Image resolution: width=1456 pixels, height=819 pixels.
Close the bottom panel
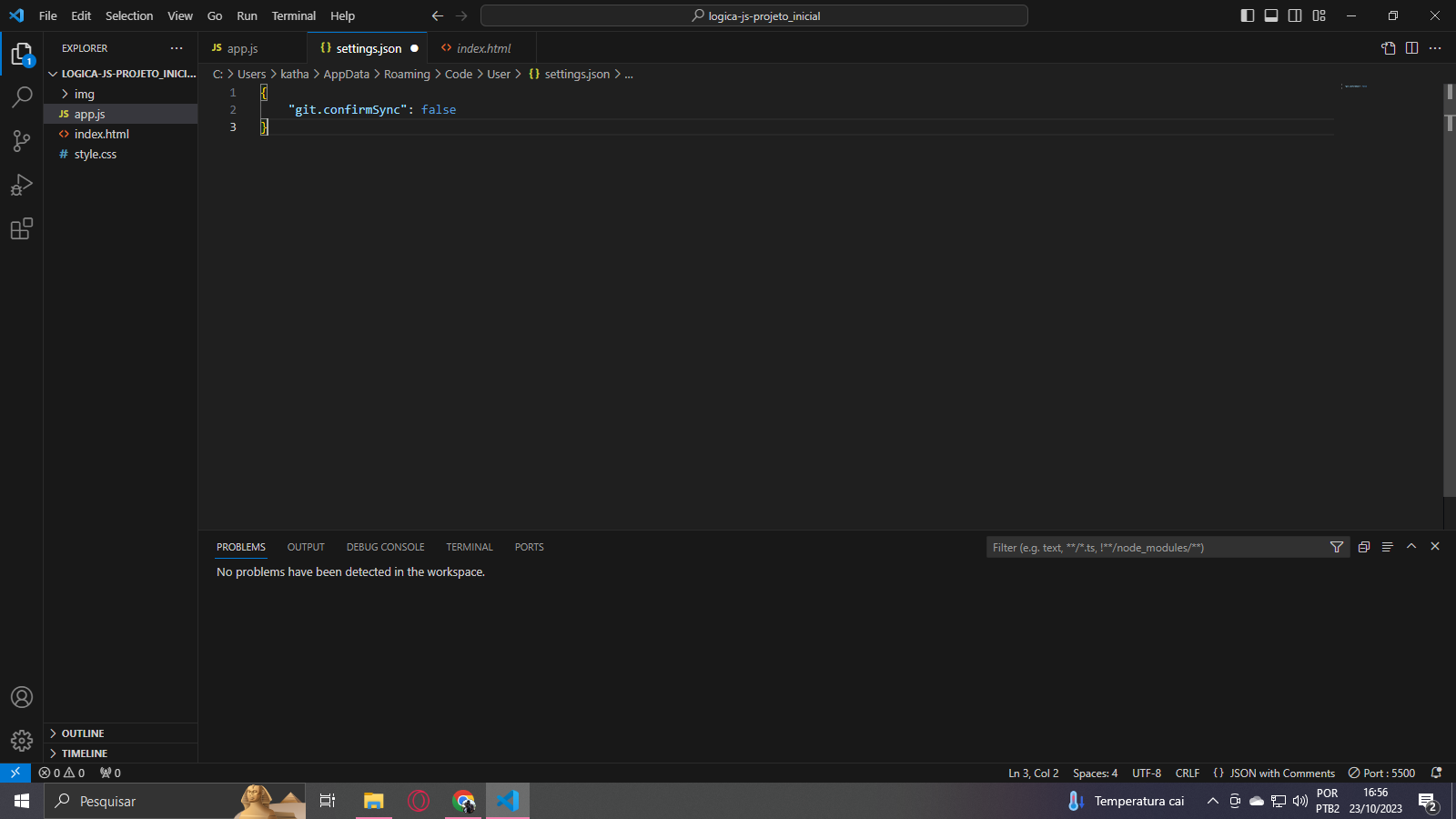click(1435, 547)
